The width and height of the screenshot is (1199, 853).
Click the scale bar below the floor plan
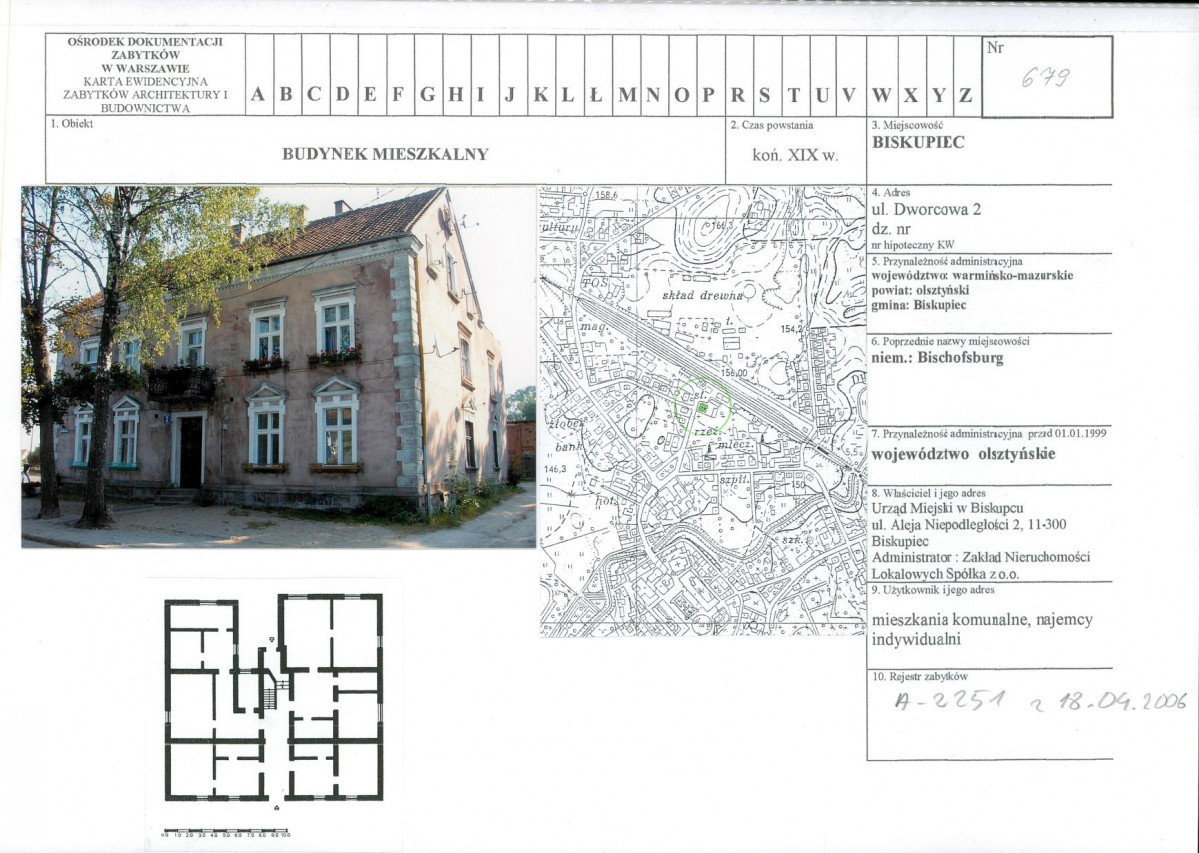click(226, 832)
